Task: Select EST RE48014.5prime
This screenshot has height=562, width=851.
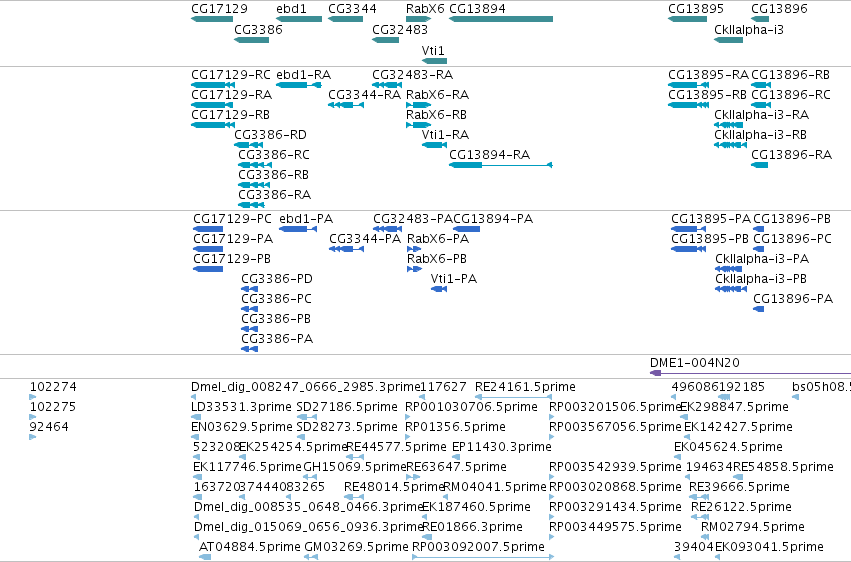Action: 354,497
